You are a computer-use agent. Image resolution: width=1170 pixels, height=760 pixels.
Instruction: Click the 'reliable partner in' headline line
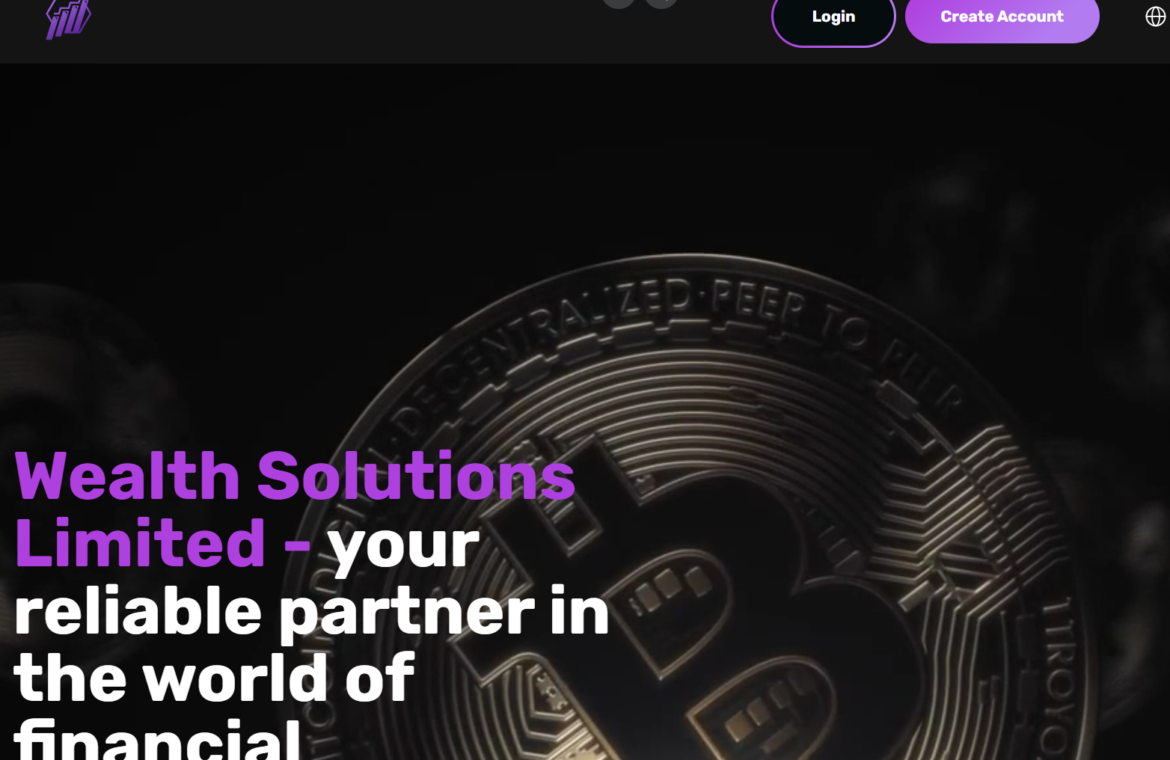(311, 613)
